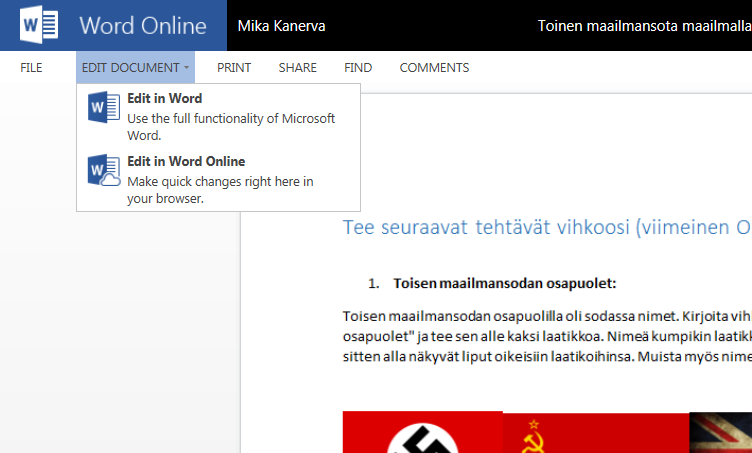Click heading Tee seuraavat tehtävät vihkoosi
This screenshot has height=453, width=752.
point(547,227)
